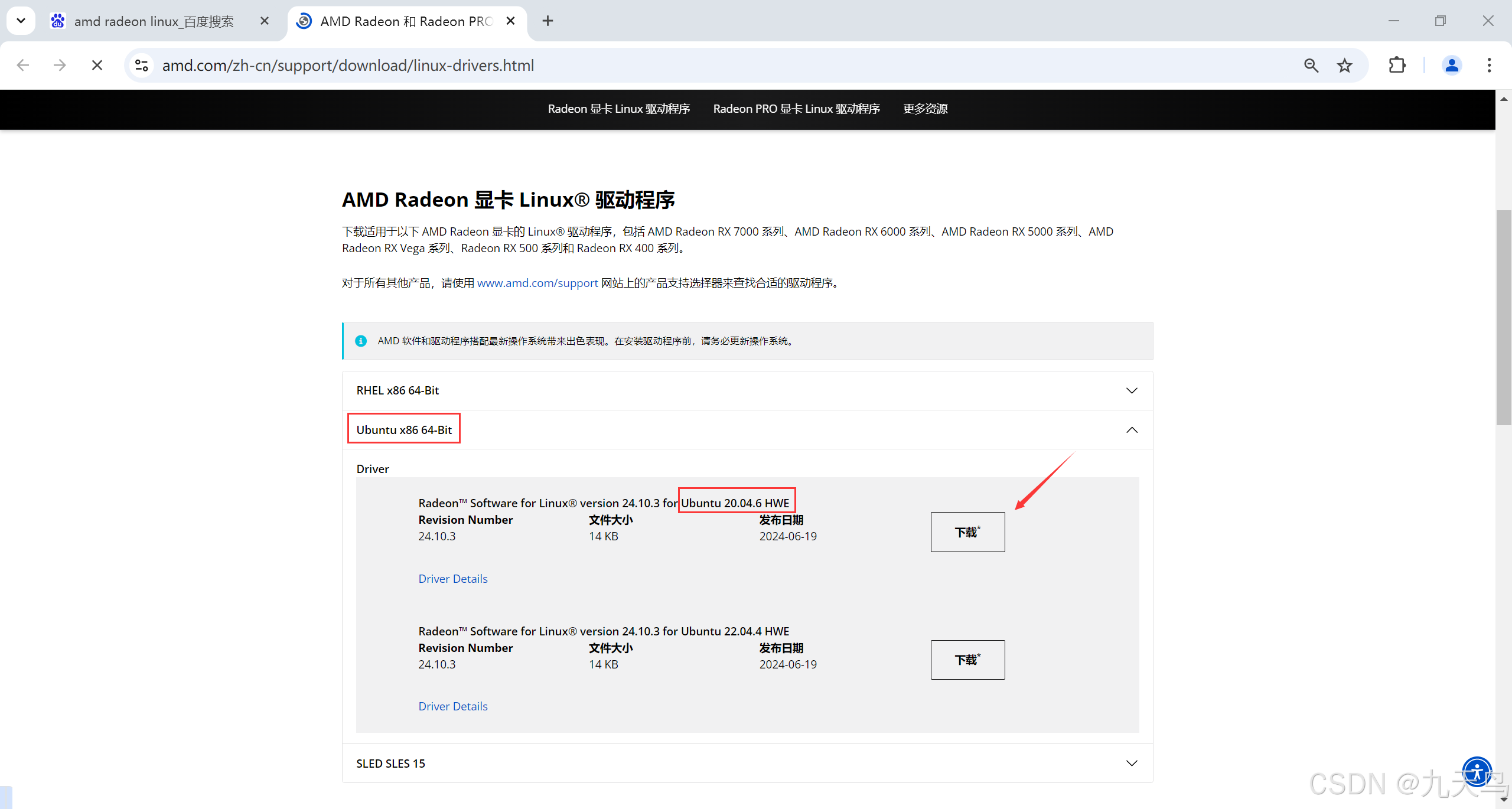Click the zoom magnifier icon in address bar
Screen dimensions: 1512x809
coord(1311,65)
